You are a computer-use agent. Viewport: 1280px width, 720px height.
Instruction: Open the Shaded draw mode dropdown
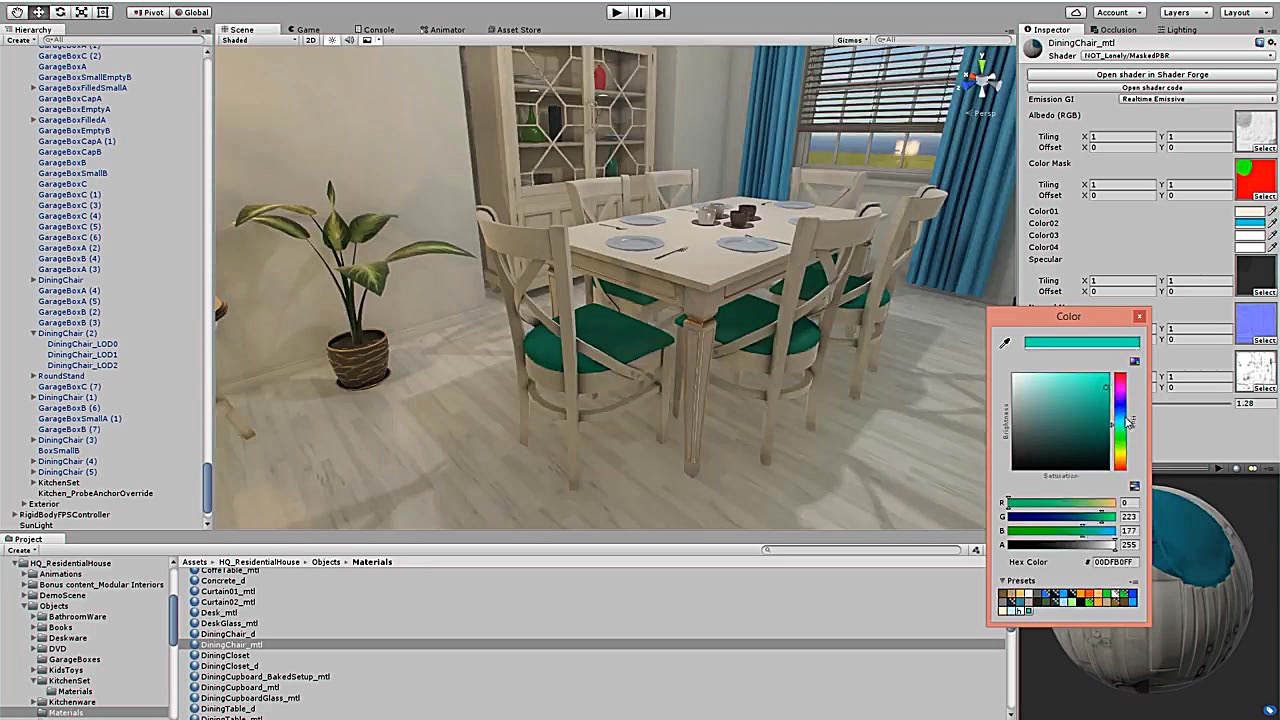click(x=259, y=40)
